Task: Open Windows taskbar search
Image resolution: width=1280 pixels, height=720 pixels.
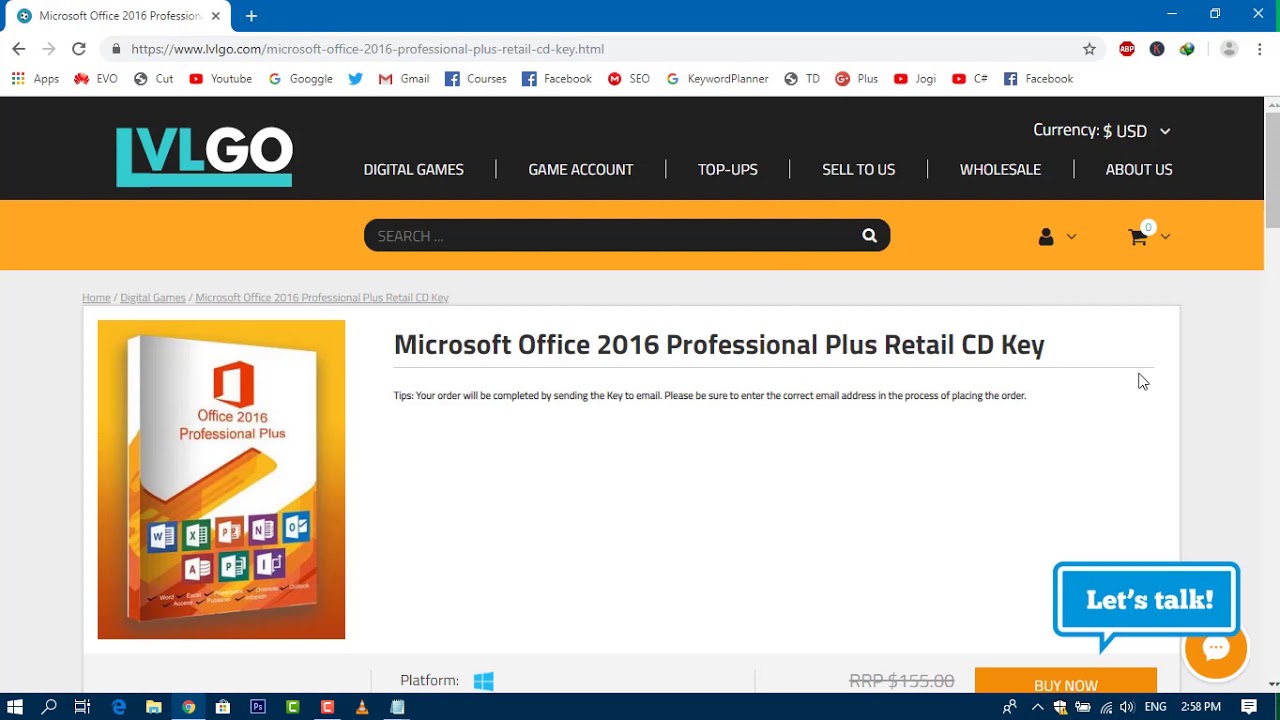Action: point(49,707)
